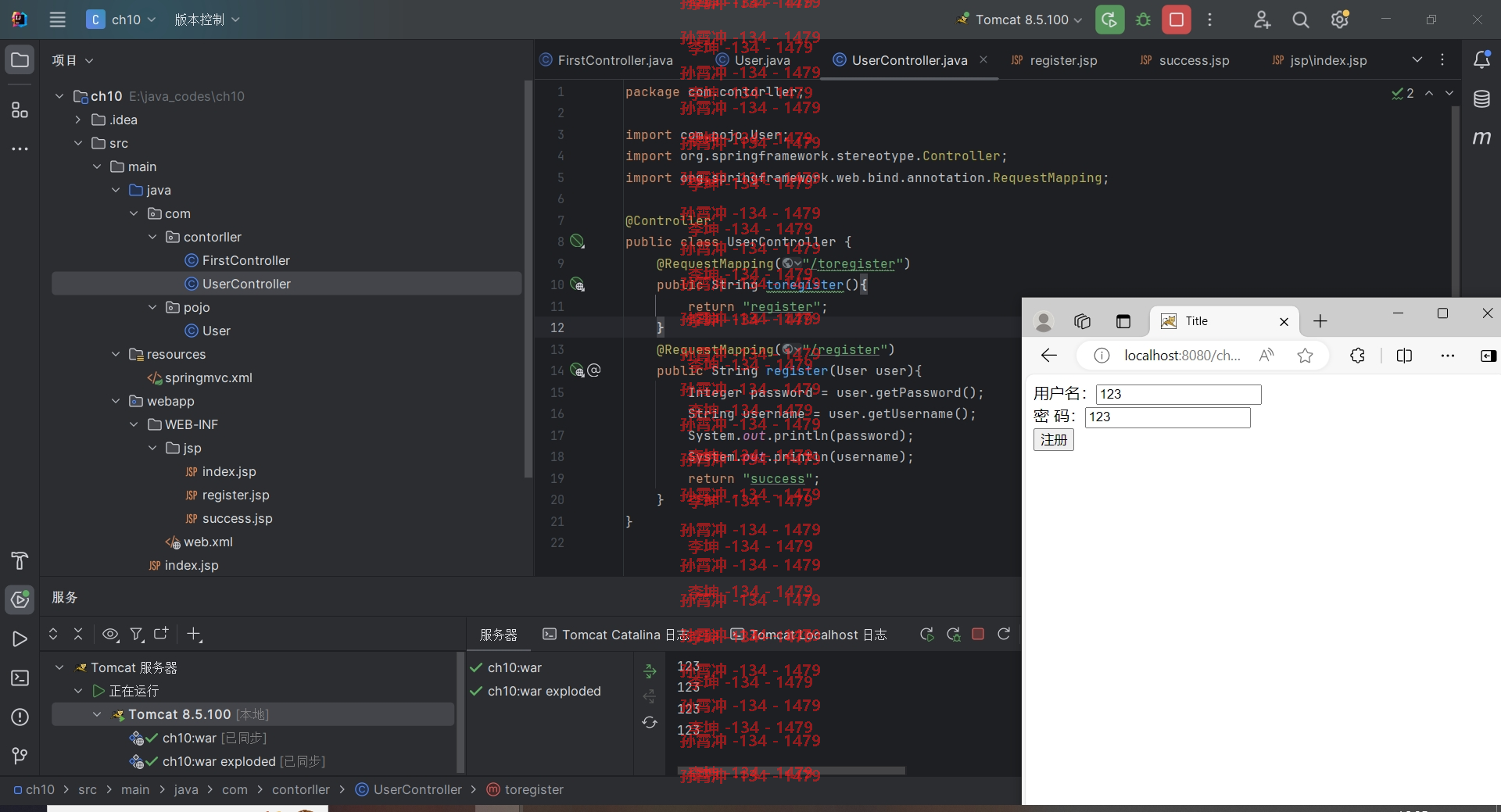
Task: Open the Problems tool window icon
Action: (20, 717)
